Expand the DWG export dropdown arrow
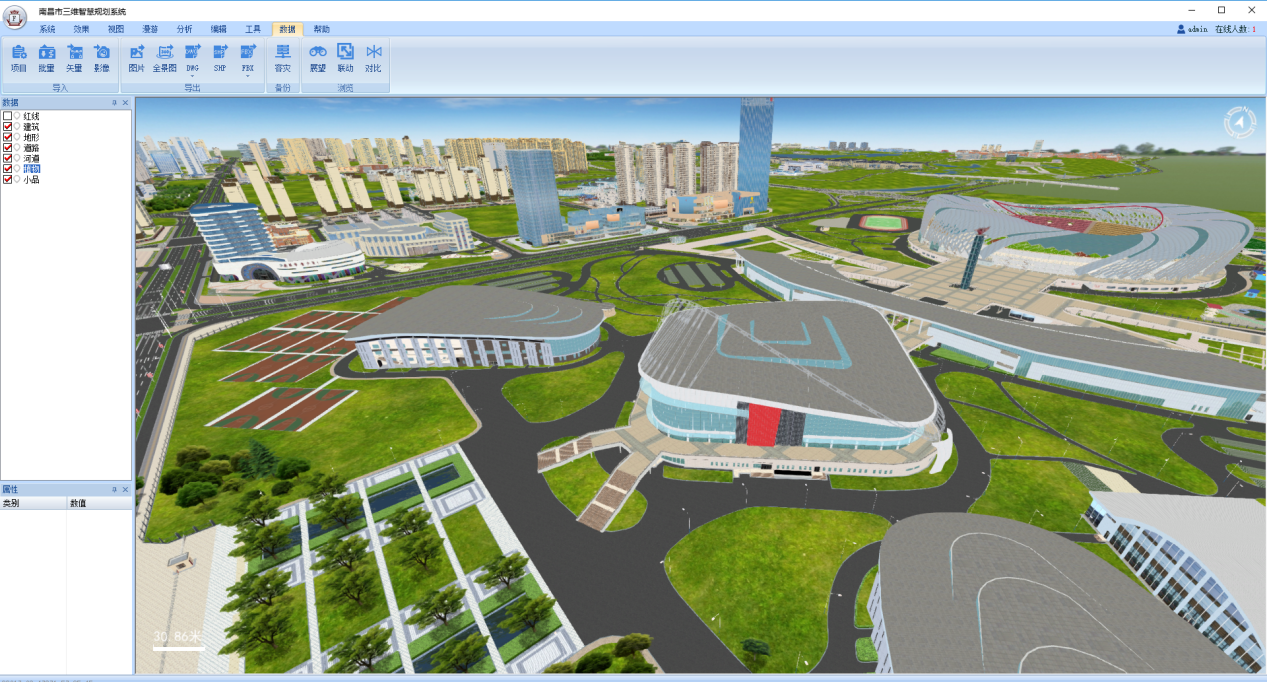Image resolution: width=1267 pixels, height=682 pixels. 192,76
